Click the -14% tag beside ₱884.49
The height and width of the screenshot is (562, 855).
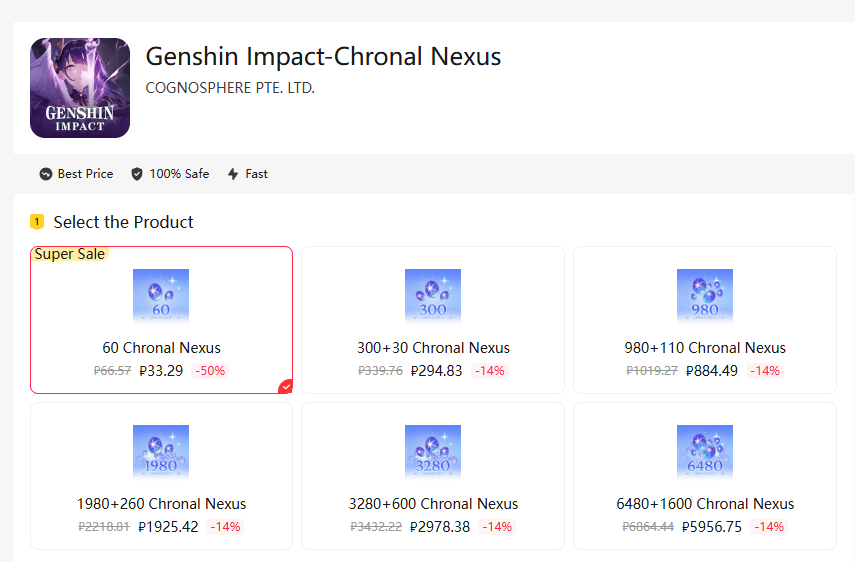tap(765, 371)
